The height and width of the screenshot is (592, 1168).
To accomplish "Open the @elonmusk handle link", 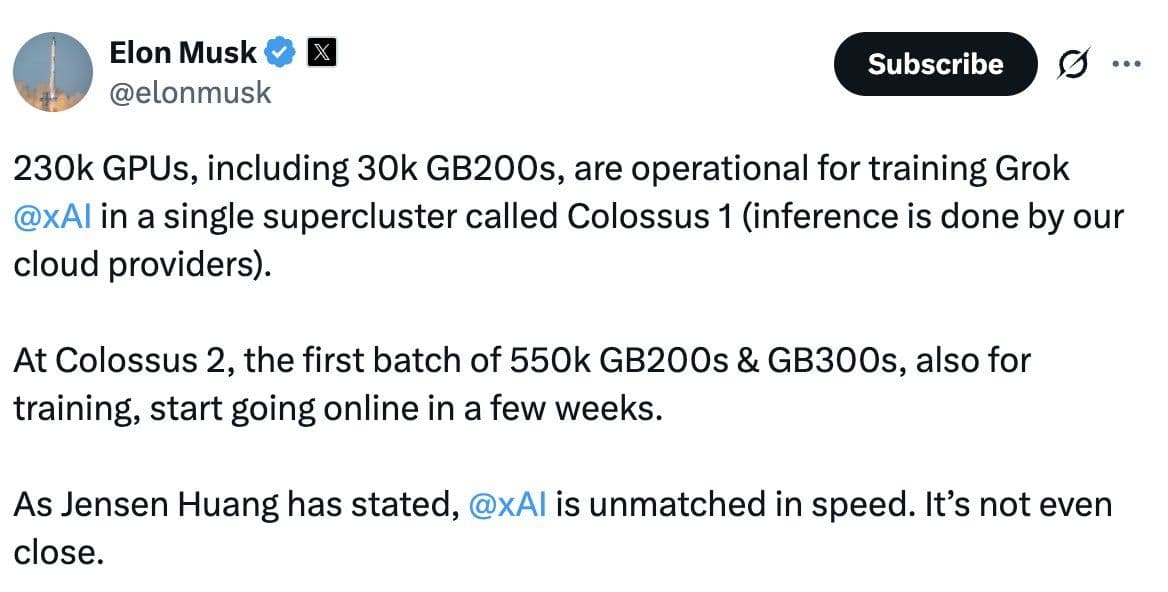I will 190,93.
